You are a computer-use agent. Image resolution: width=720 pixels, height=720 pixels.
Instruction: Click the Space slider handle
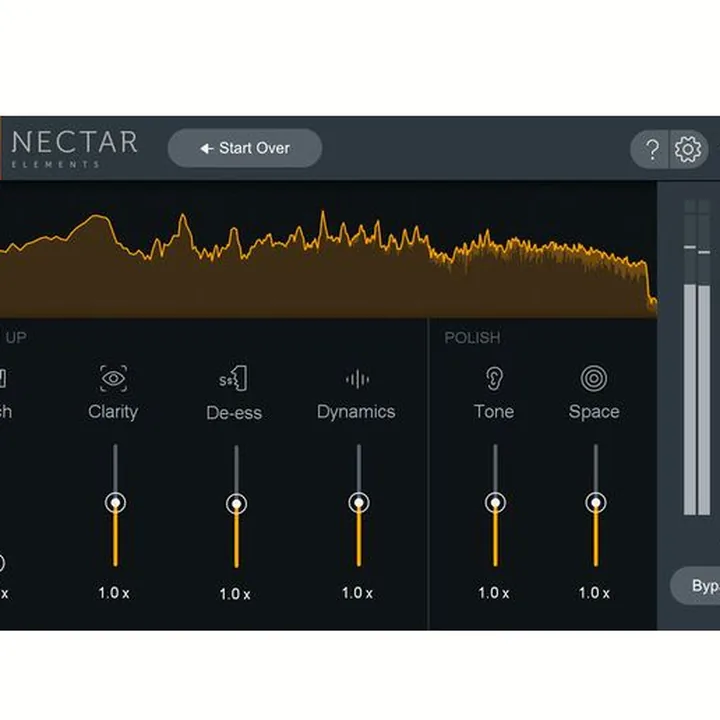coord(596,503)
